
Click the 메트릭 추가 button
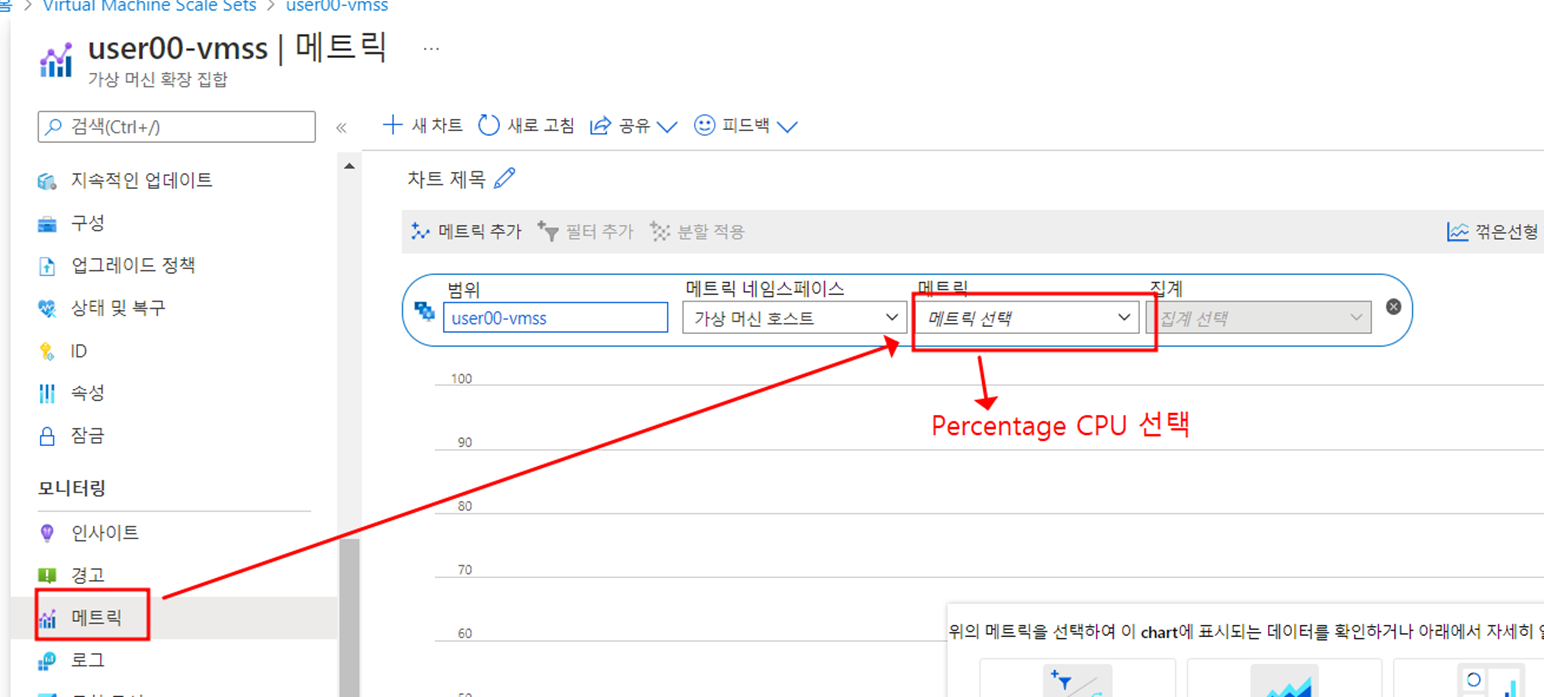pyautogui.click(x=467, y=231)
